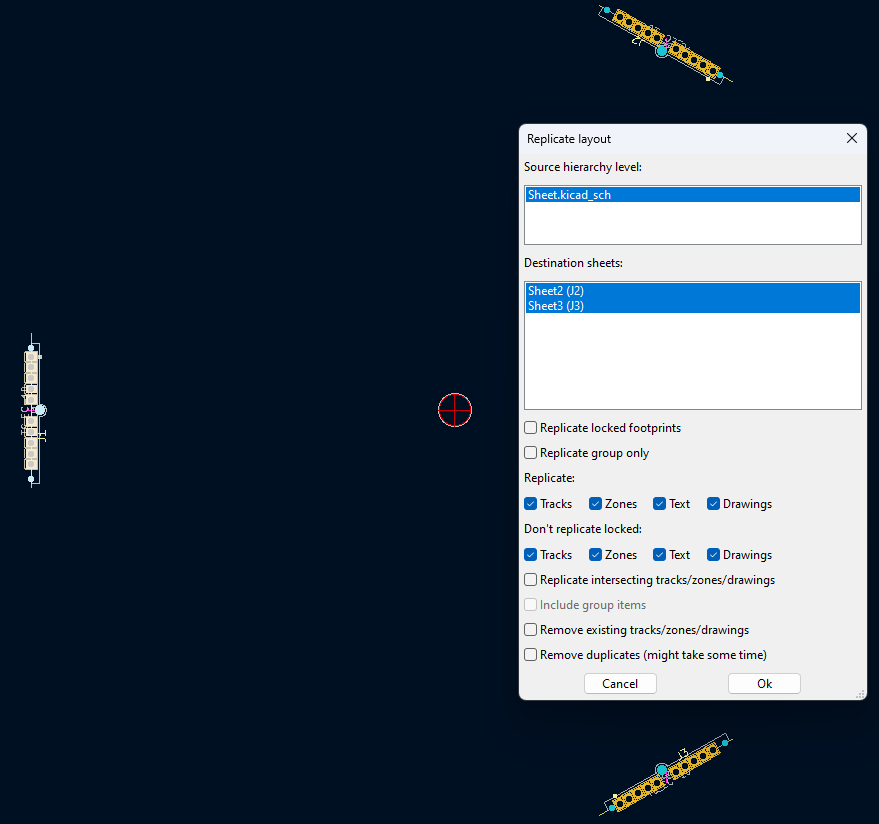Disable Zones under Don't replicate locked
879x824 pixels.
click(x=594, y=554)
